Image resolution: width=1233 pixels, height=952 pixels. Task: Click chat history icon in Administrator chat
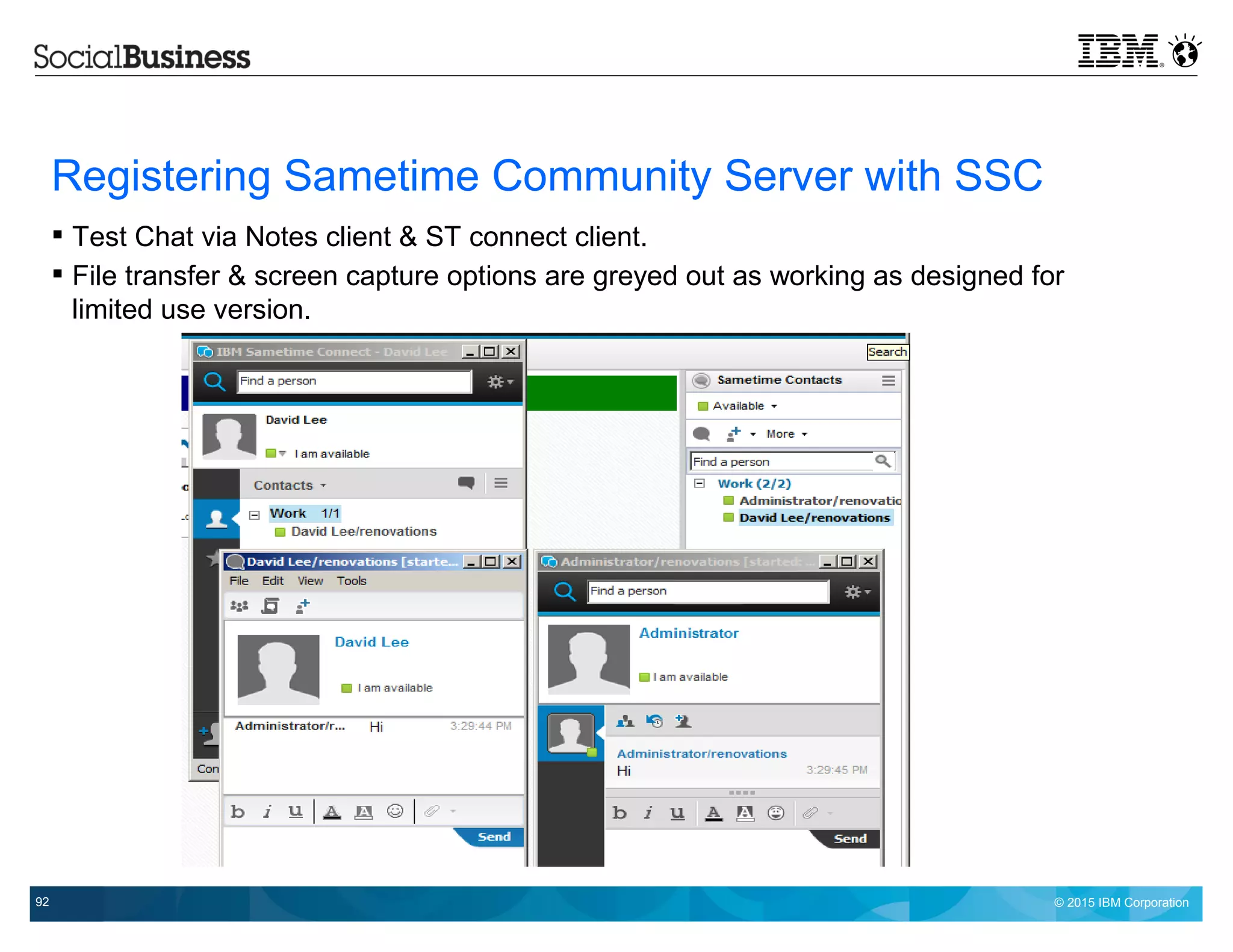click(654, 721)
